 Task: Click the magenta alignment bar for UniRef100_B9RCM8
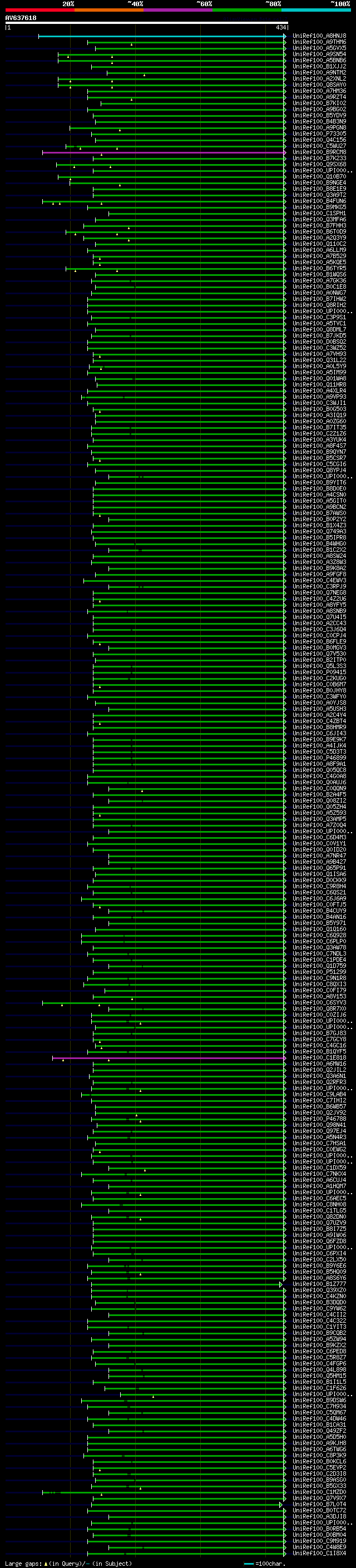point(164,153)
